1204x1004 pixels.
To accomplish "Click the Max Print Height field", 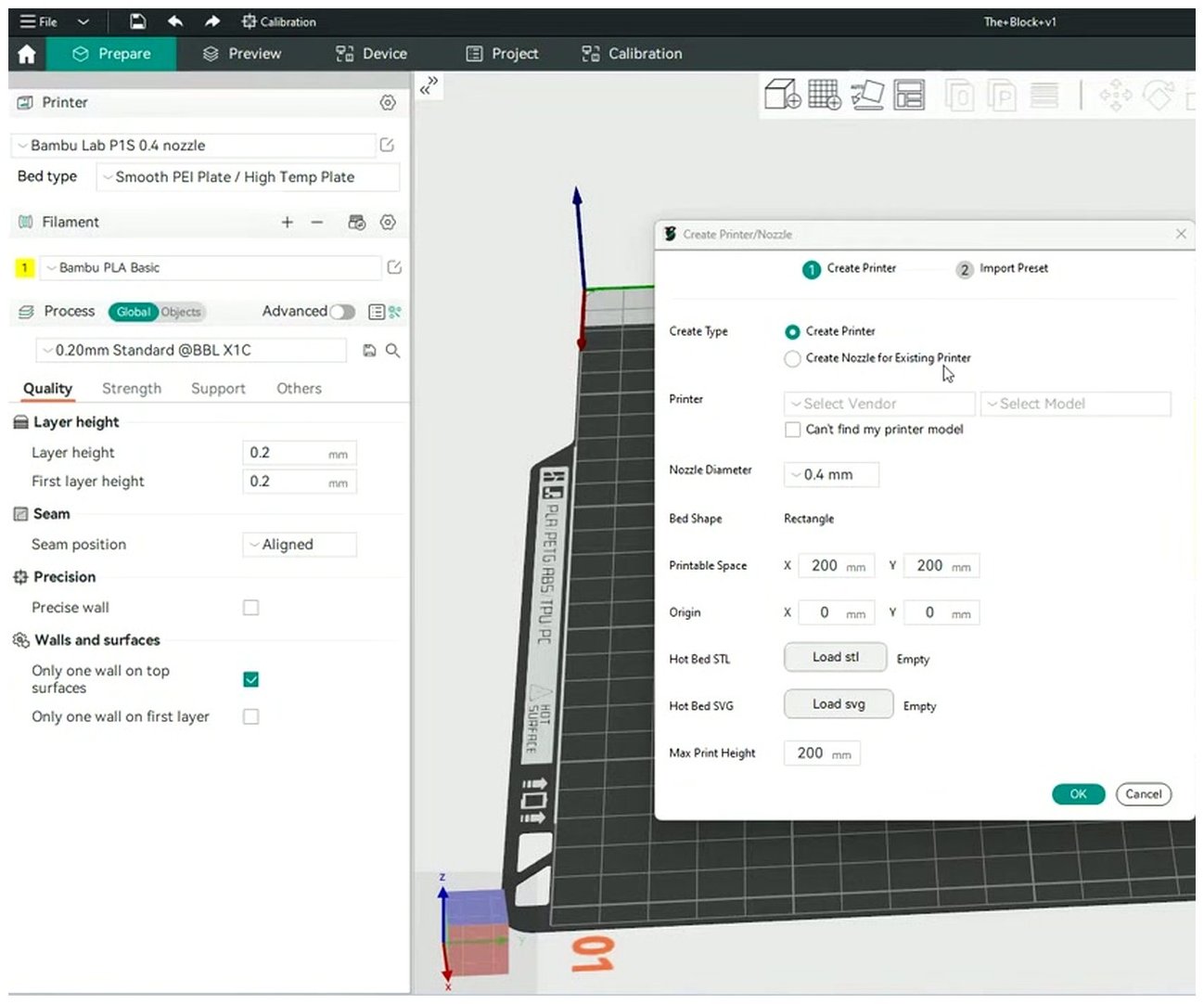I will pos(822,753).
